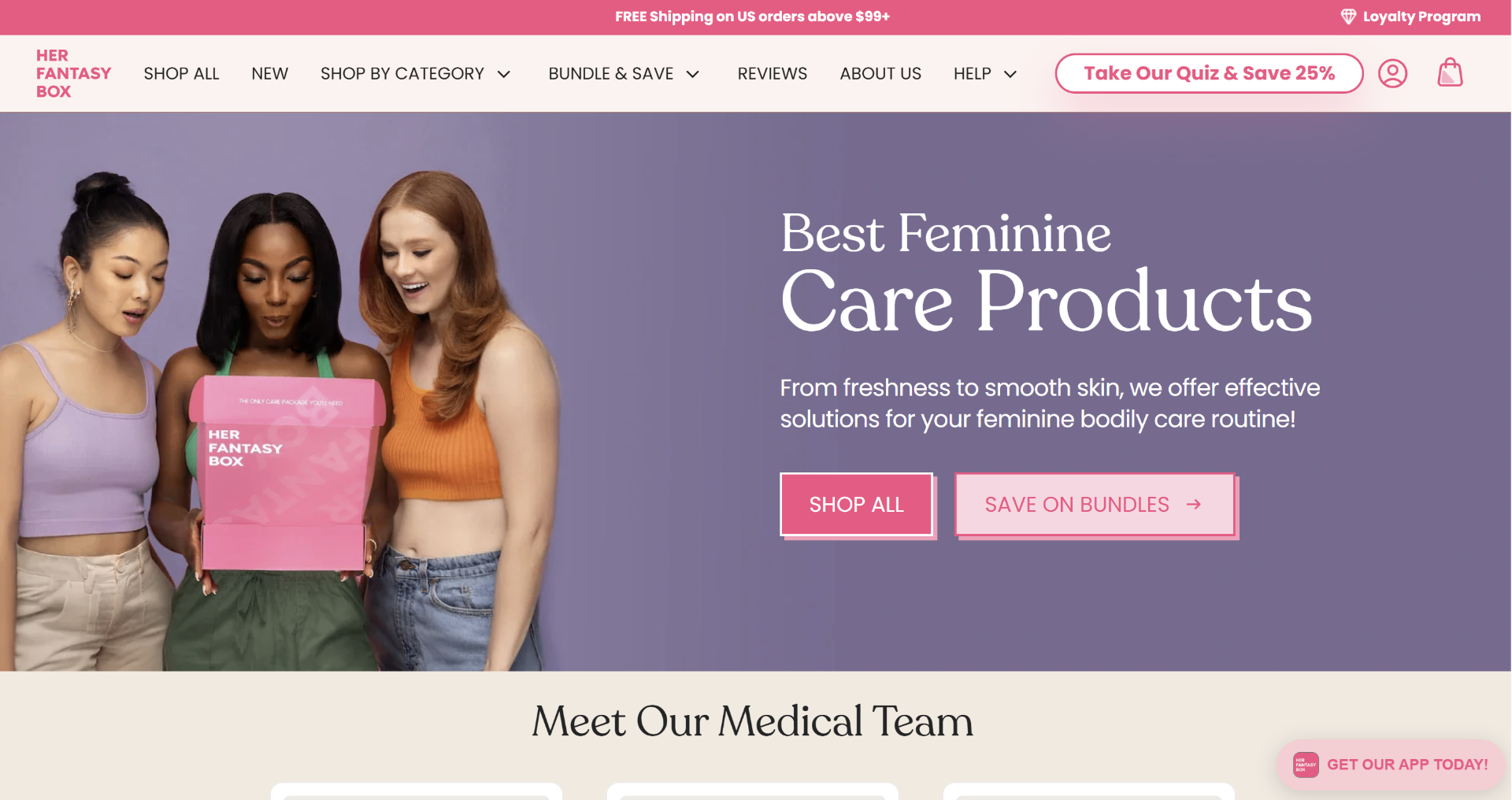Open the Shop All nav item
1512x800 pixels.
[x=181, y=73]
